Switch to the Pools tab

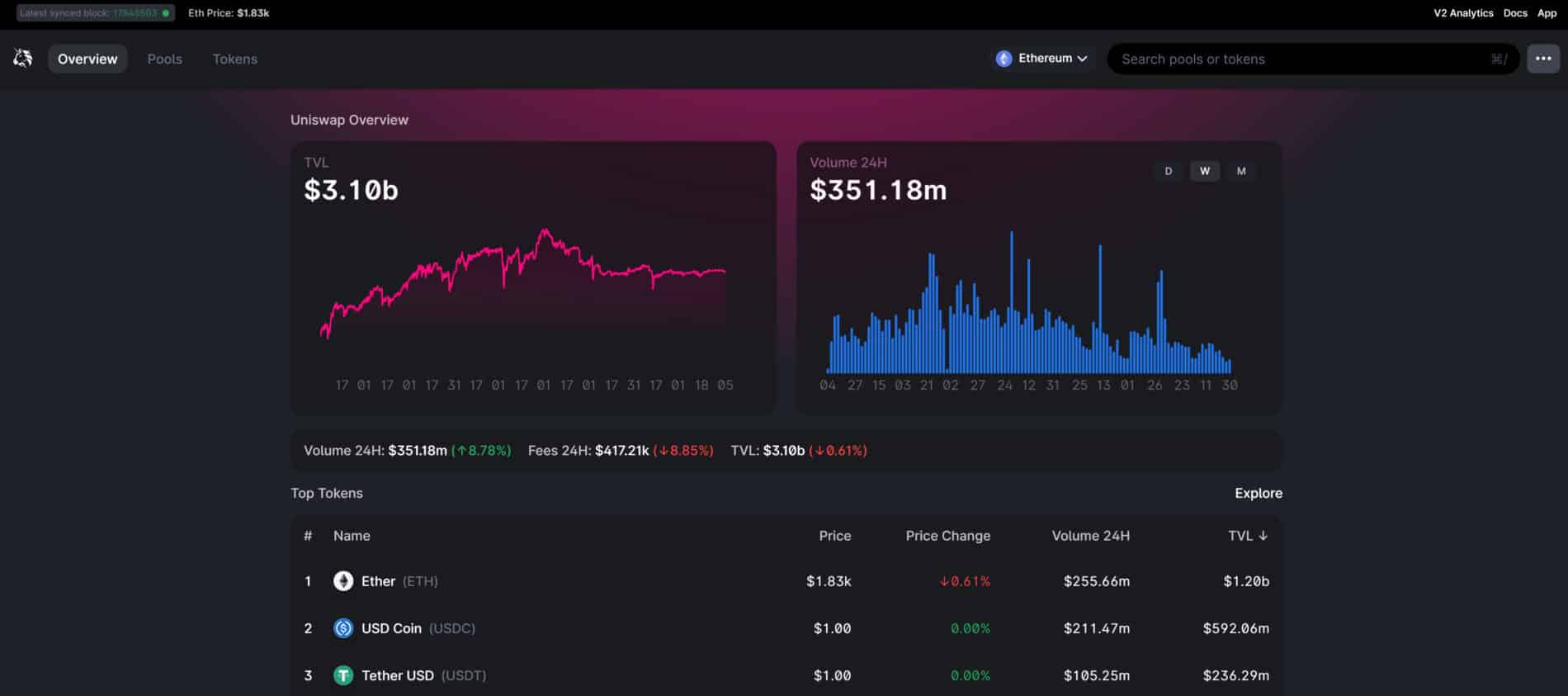tap(164, 59)
